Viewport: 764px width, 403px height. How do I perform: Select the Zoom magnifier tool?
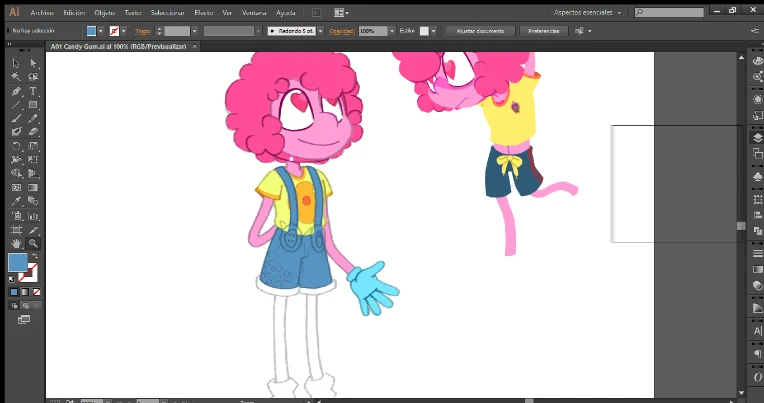(33, 243)
